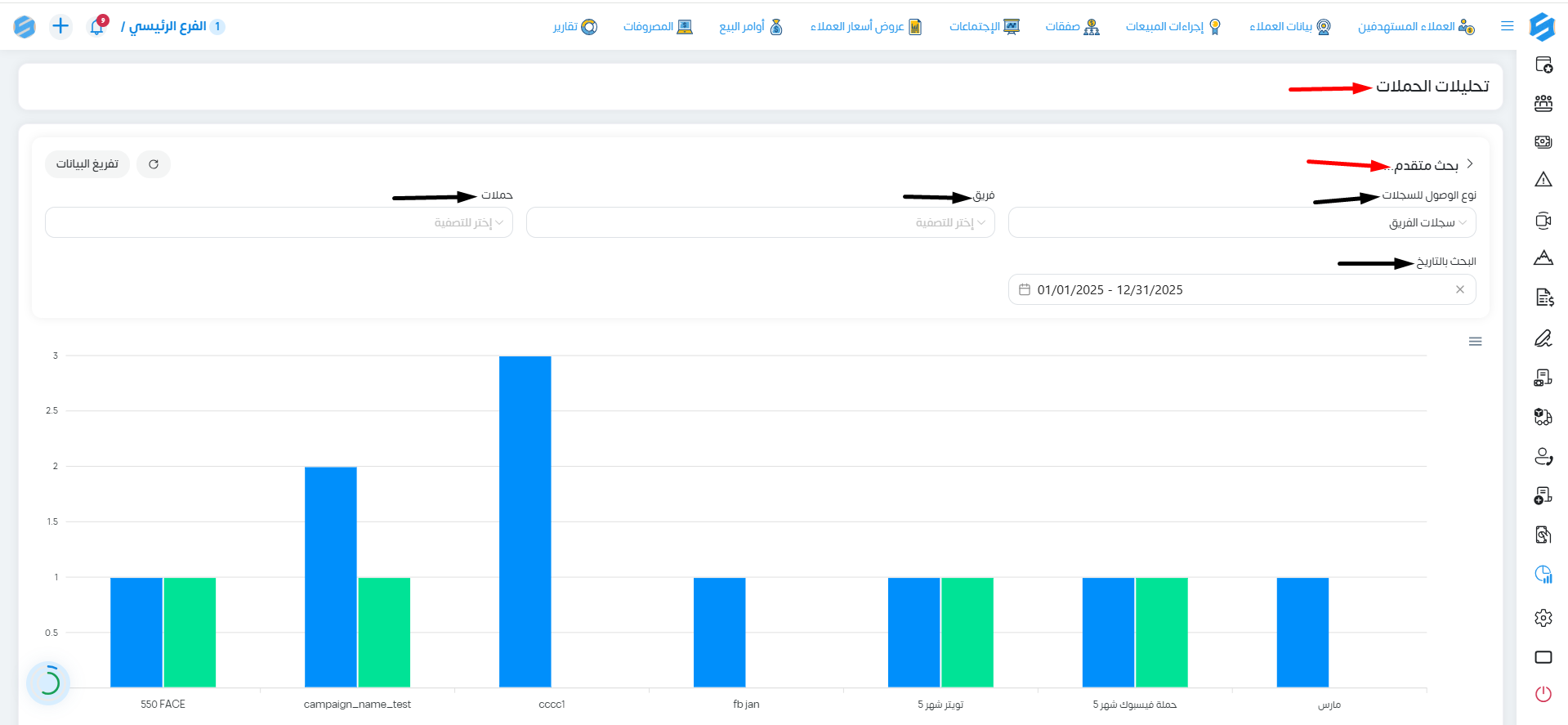Image resolution: width=1568 pixels, height=725 pixels.
Task: Open the video camera sidebar icon
Action: click(x=1543, y=220)
